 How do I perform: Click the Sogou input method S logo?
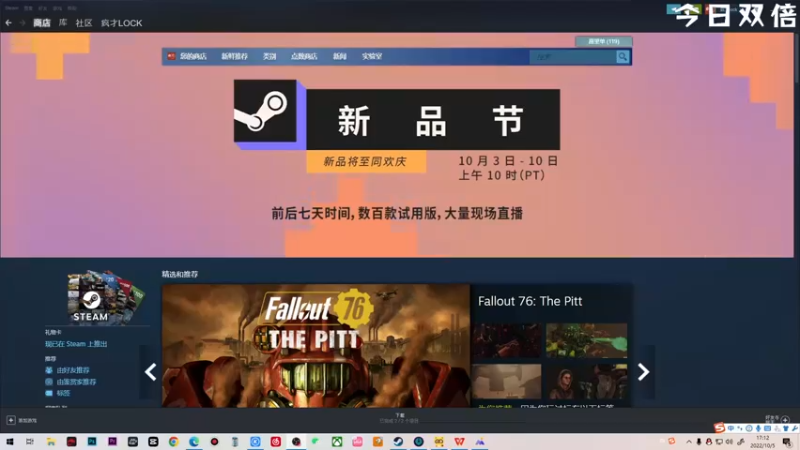[x=719, y=428]
